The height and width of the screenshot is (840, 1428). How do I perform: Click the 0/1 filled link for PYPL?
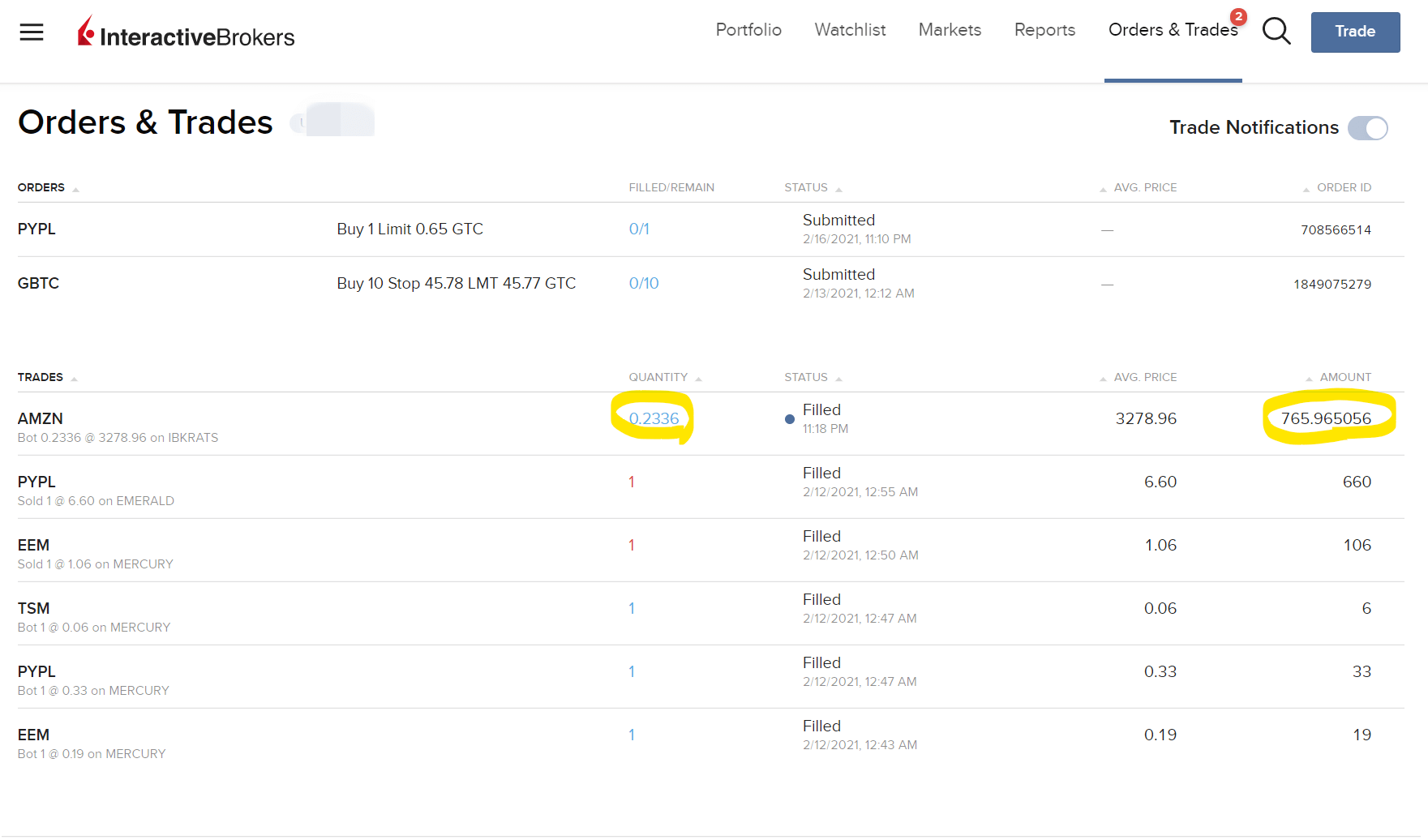click(x=639, y=229)
